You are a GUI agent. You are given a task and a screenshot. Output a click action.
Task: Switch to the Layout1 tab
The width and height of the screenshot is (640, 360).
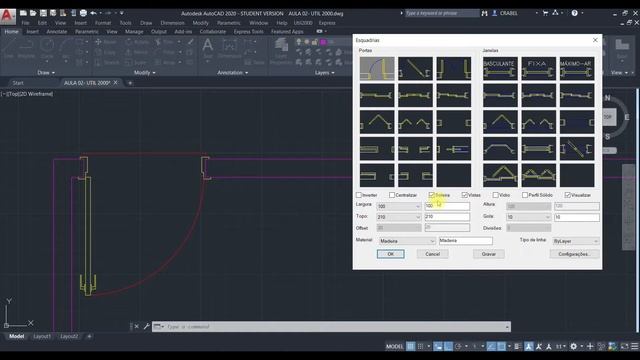(42, 336)
